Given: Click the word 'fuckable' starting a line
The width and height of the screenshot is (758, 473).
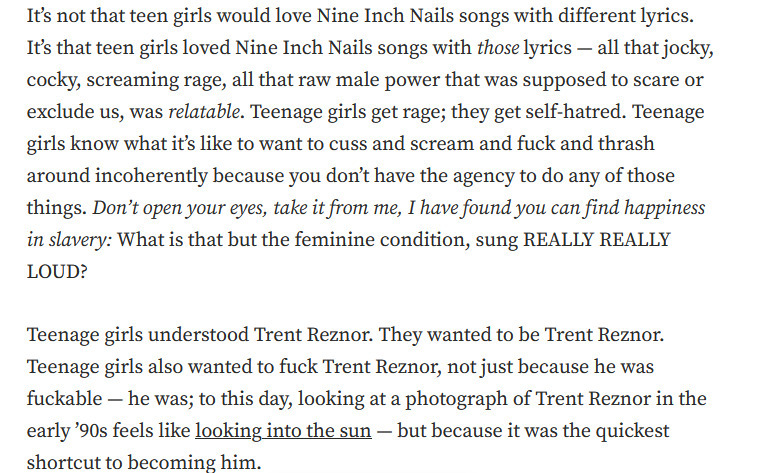Looking at the screenshot, I should pos(64,399).
